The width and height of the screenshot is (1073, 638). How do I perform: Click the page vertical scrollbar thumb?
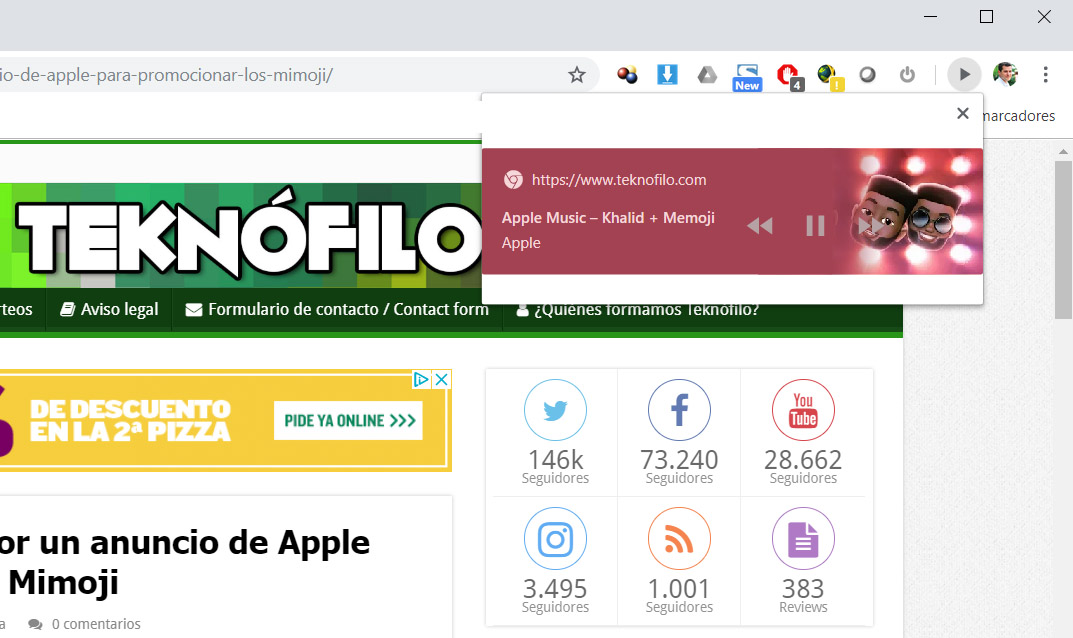[x=1063, y=240]
